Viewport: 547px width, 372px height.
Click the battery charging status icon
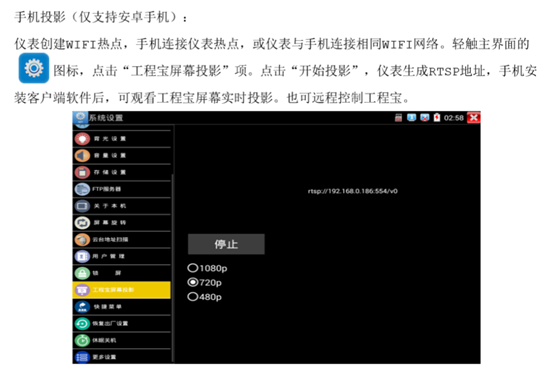coord(437,118)
